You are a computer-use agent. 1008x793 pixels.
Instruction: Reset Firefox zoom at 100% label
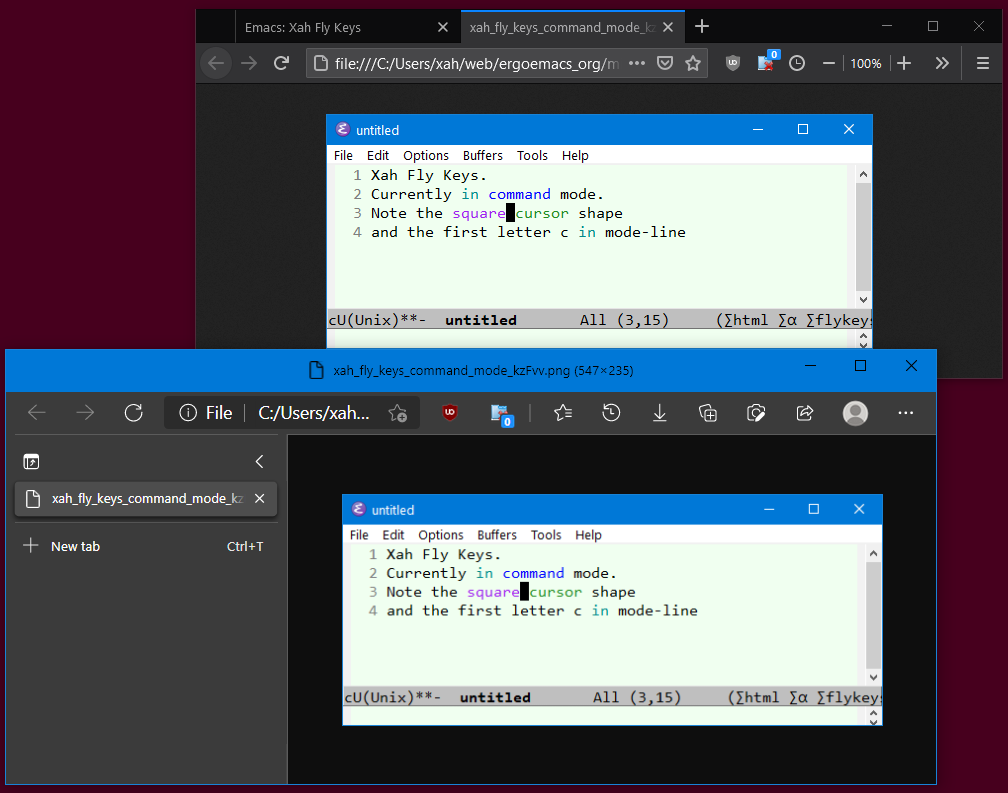865,64
